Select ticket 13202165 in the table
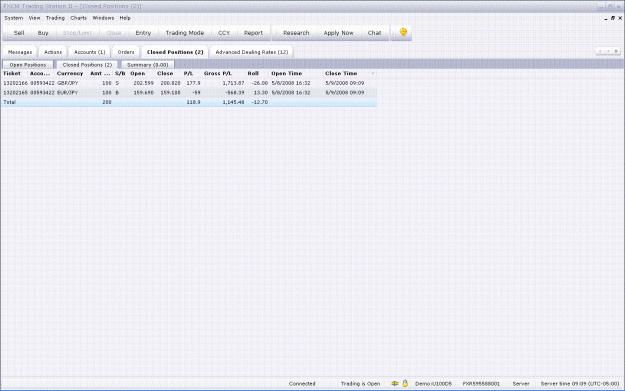Image resolution: width=625 pixels, height=391 pixels. pos(16,92)
